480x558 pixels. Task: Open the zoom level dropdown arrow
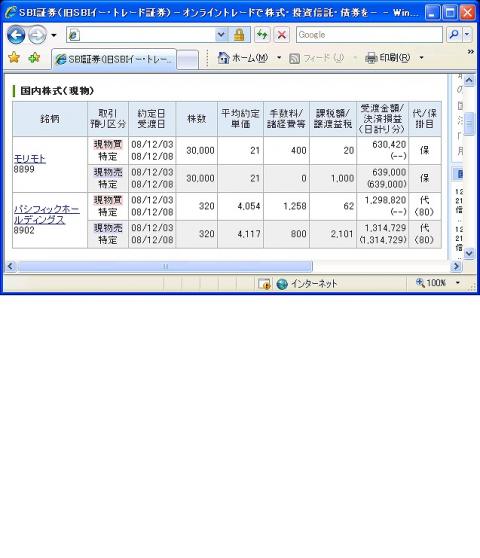[458, 283]
